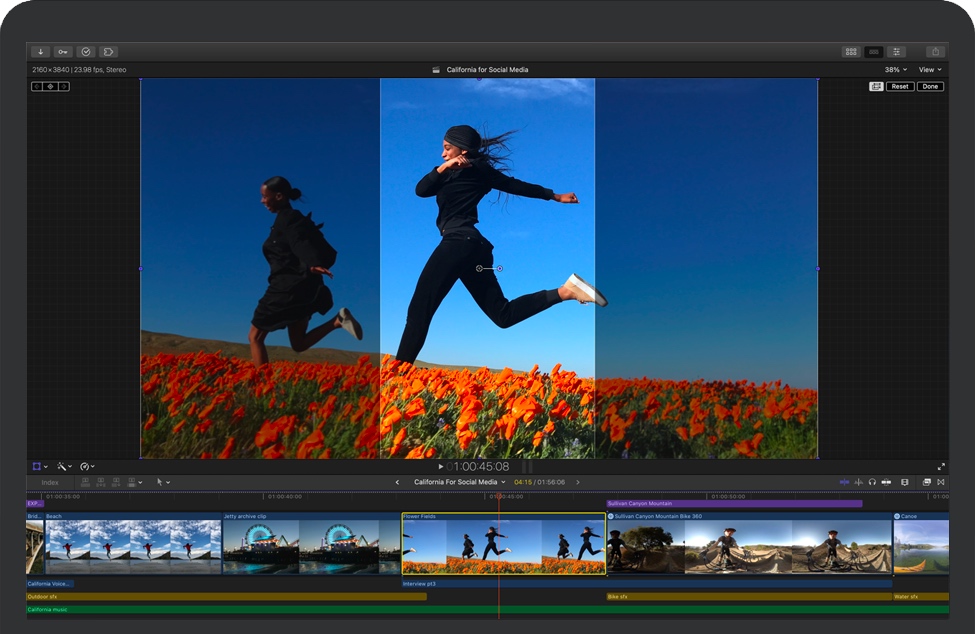Viewport: 975px width, 634px height.
Task: Enter full screen viewer playback
Action: click(x=941, y=467)
